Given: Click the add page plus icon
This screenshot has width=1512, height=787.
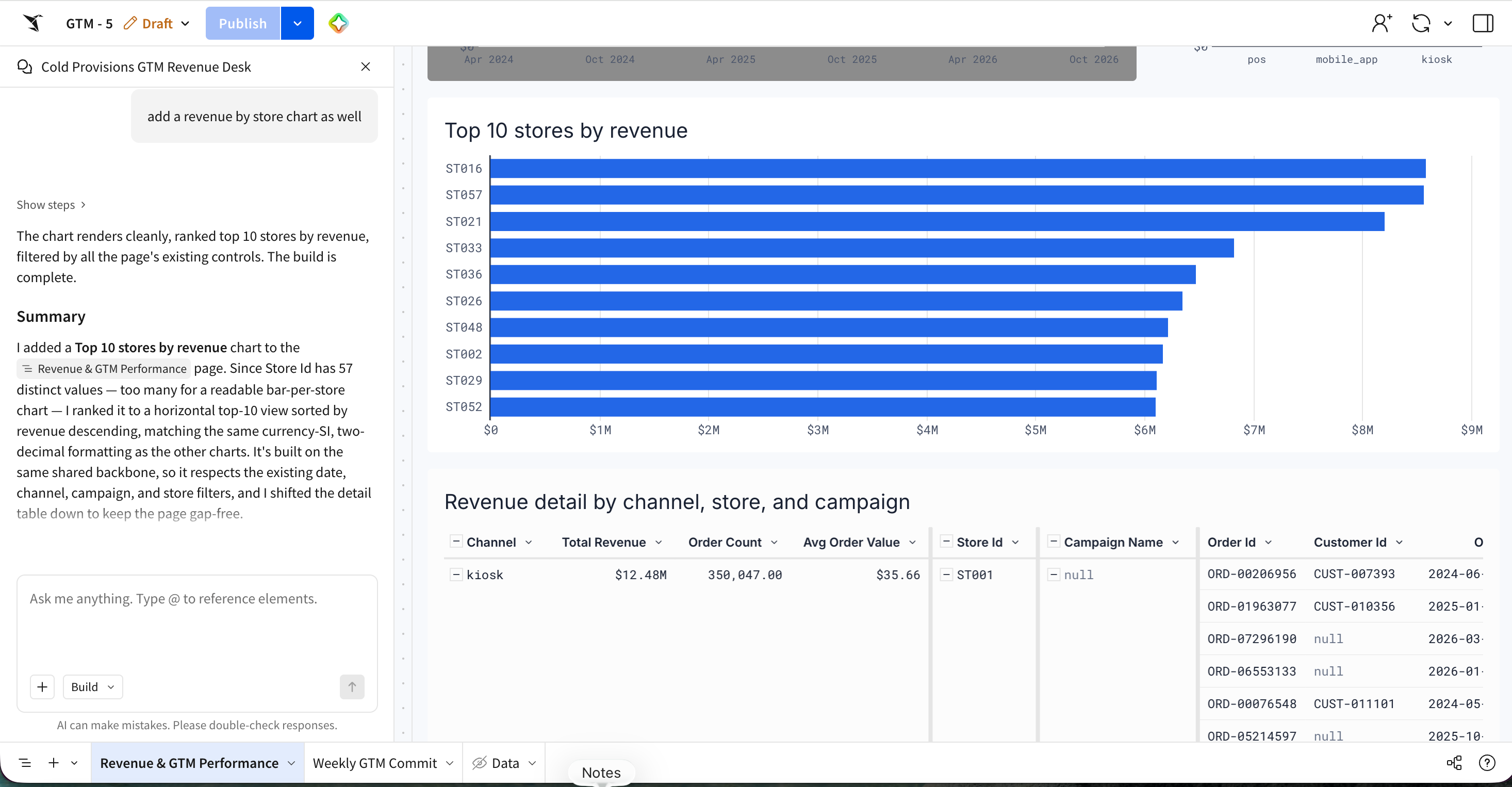Looking at the screenshot, I should pos(54,762).
